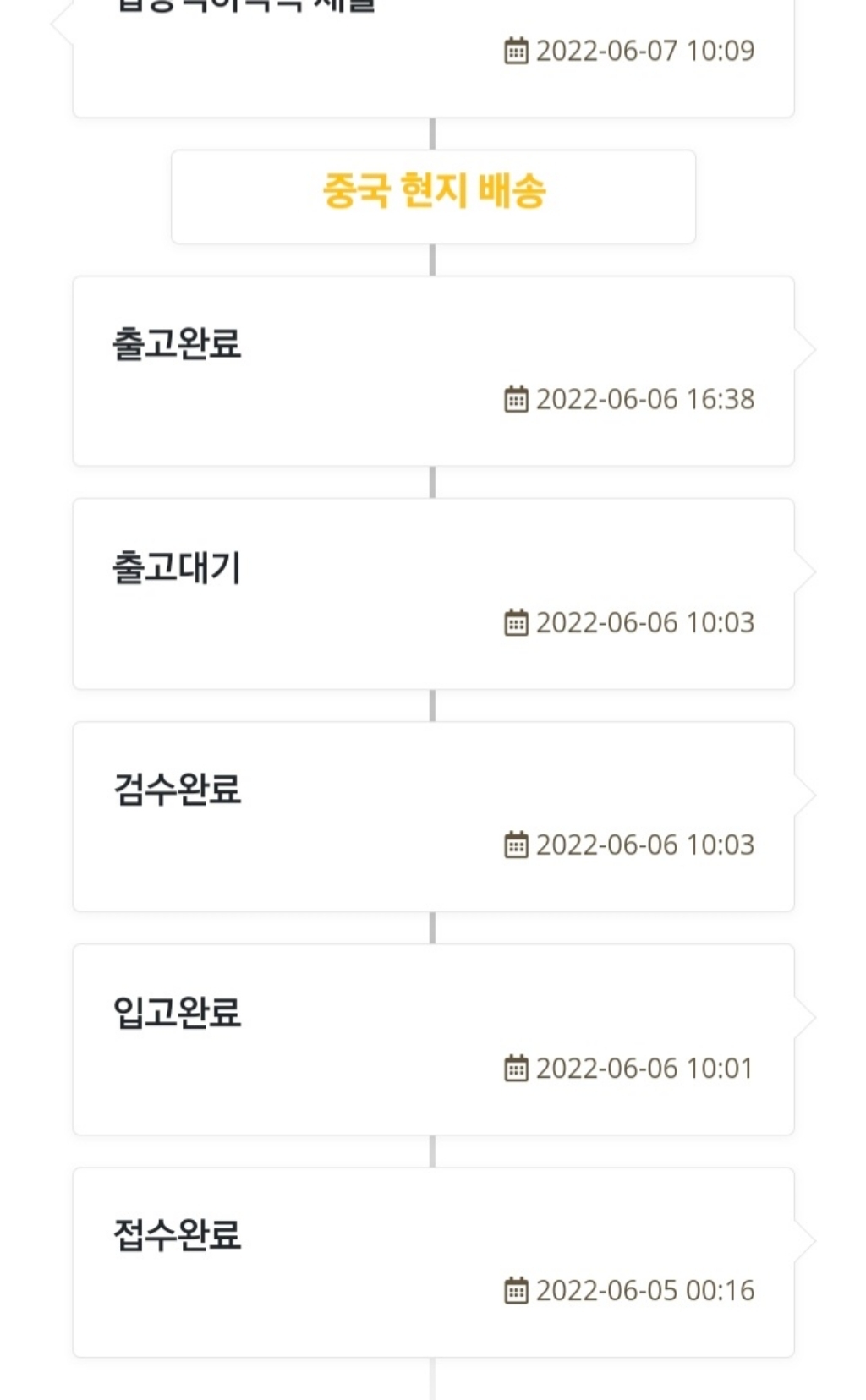Click calendar icon beside 2022-06-05 00:16
Viewport: 866px width, 1400px height.
[516, 1290]
